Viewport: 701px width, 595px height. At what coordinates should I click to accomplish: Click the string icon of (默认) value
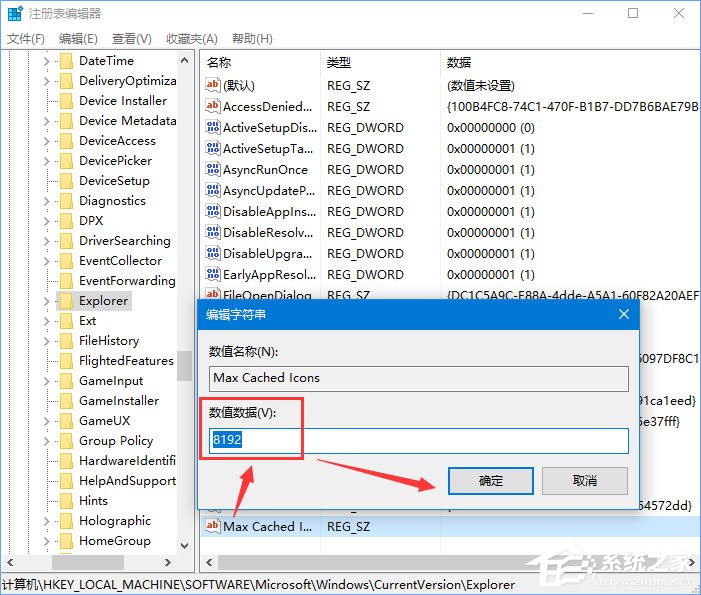(x=212, y=84)
